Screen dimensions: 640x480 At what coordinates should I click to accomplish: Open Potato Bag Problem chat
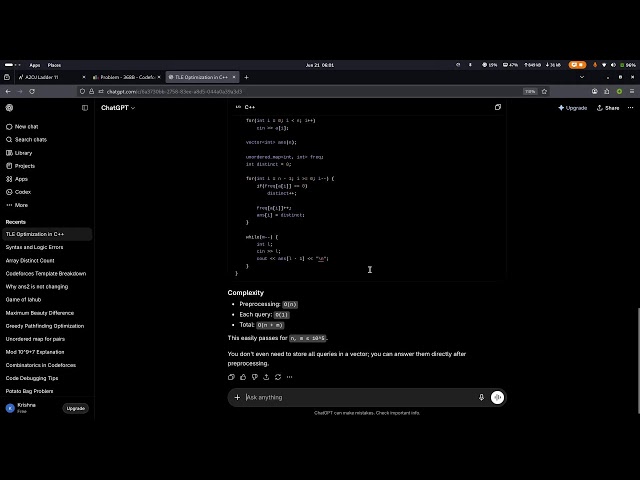click(47, 391)
